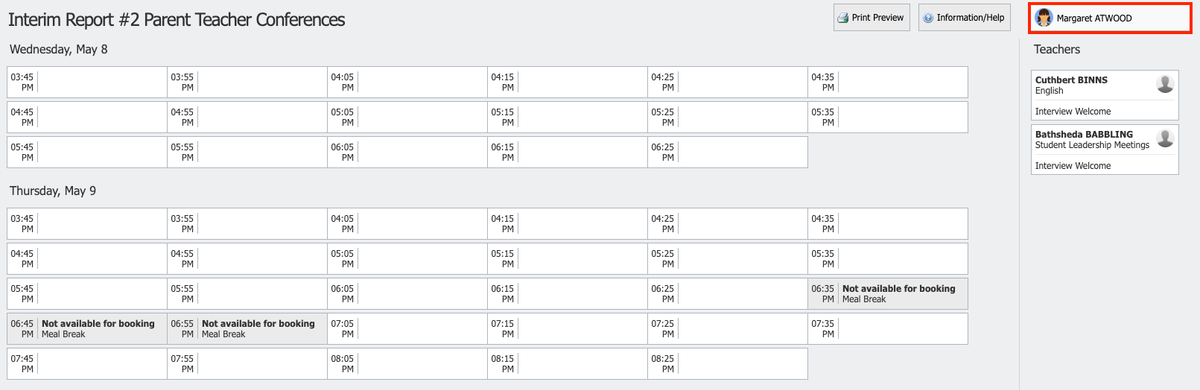Image resolution: width=1200 pixels, height=390 pixels.
Task: Choose Thursday 05:35 PM time slot
Action: click(x=888, y=258)
